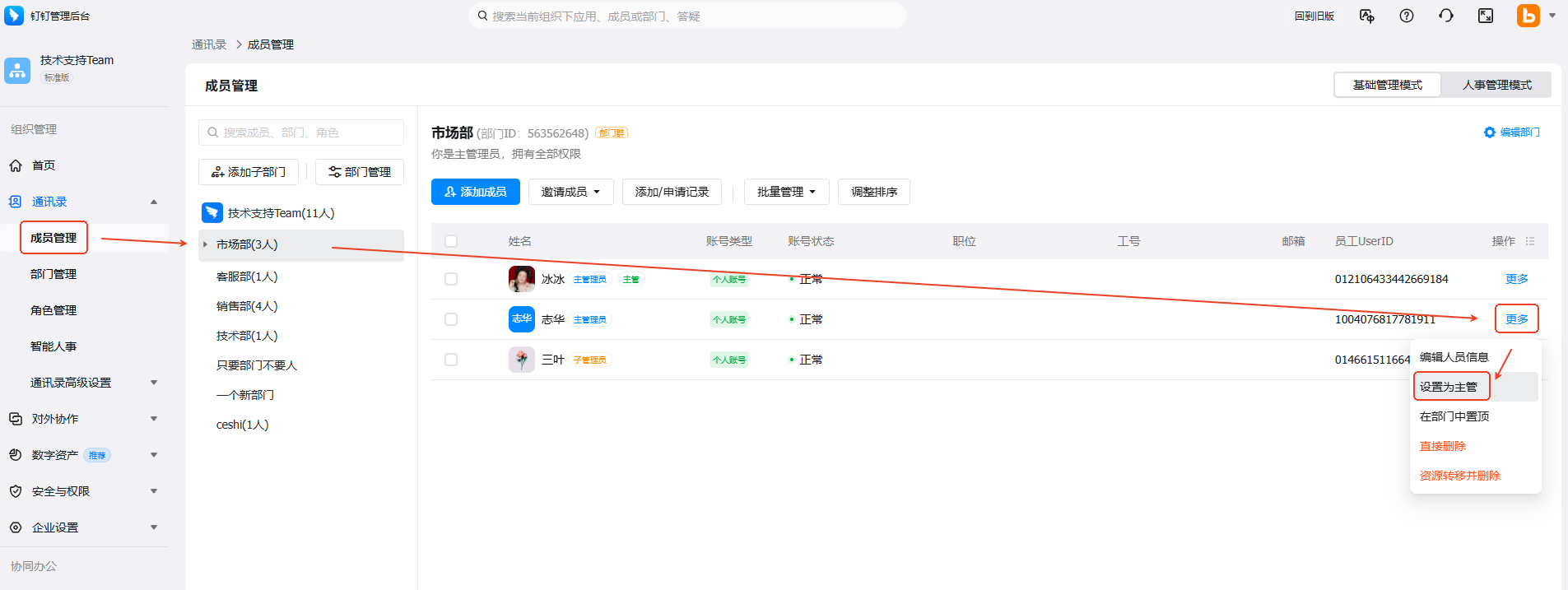
Task: Open the 邀请成员 dropdown
Action: pos(570,192)
